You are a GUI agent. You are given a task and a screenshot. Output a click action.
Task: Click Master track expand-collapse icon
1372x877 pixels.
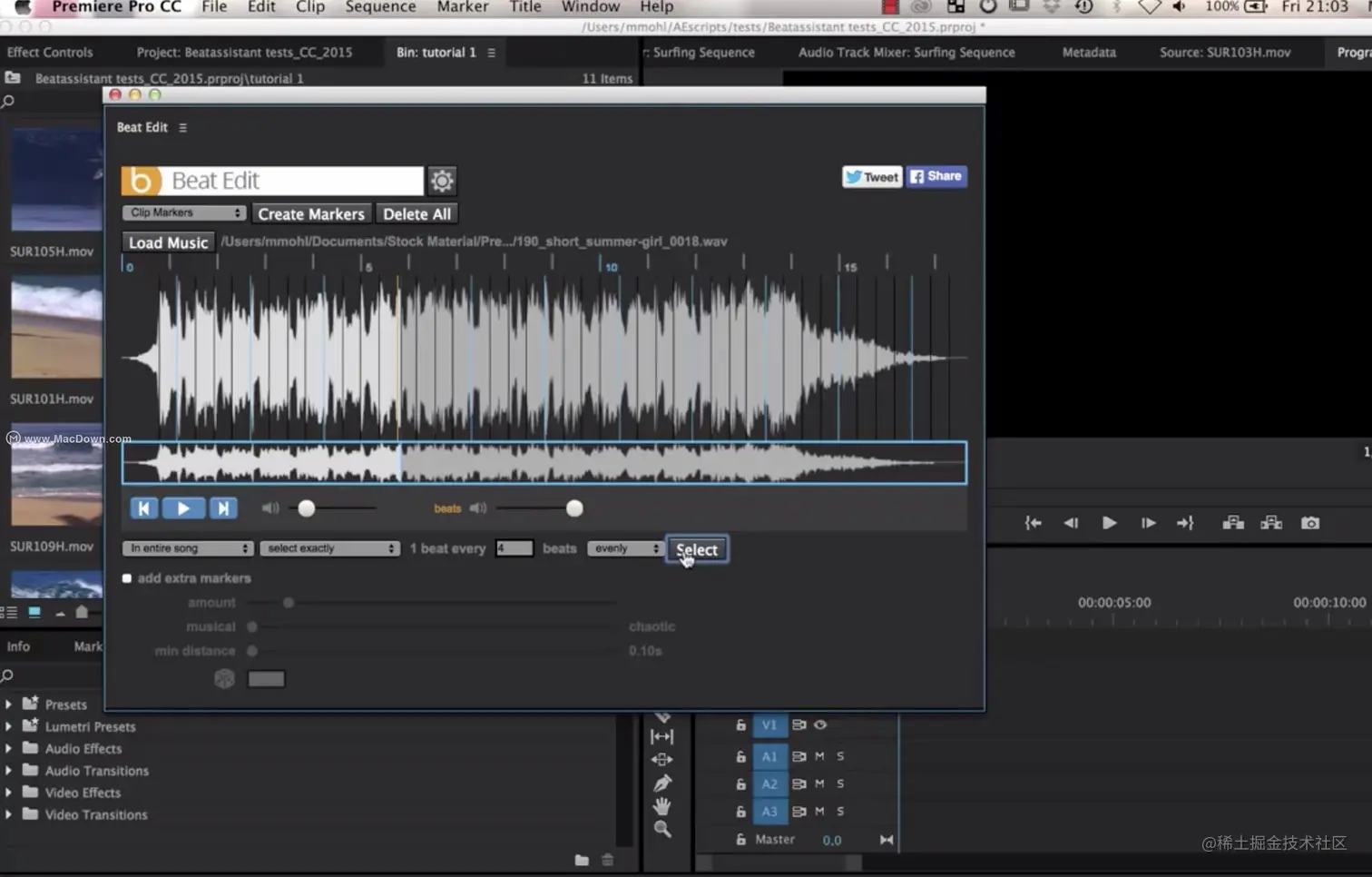click(887, 840)
